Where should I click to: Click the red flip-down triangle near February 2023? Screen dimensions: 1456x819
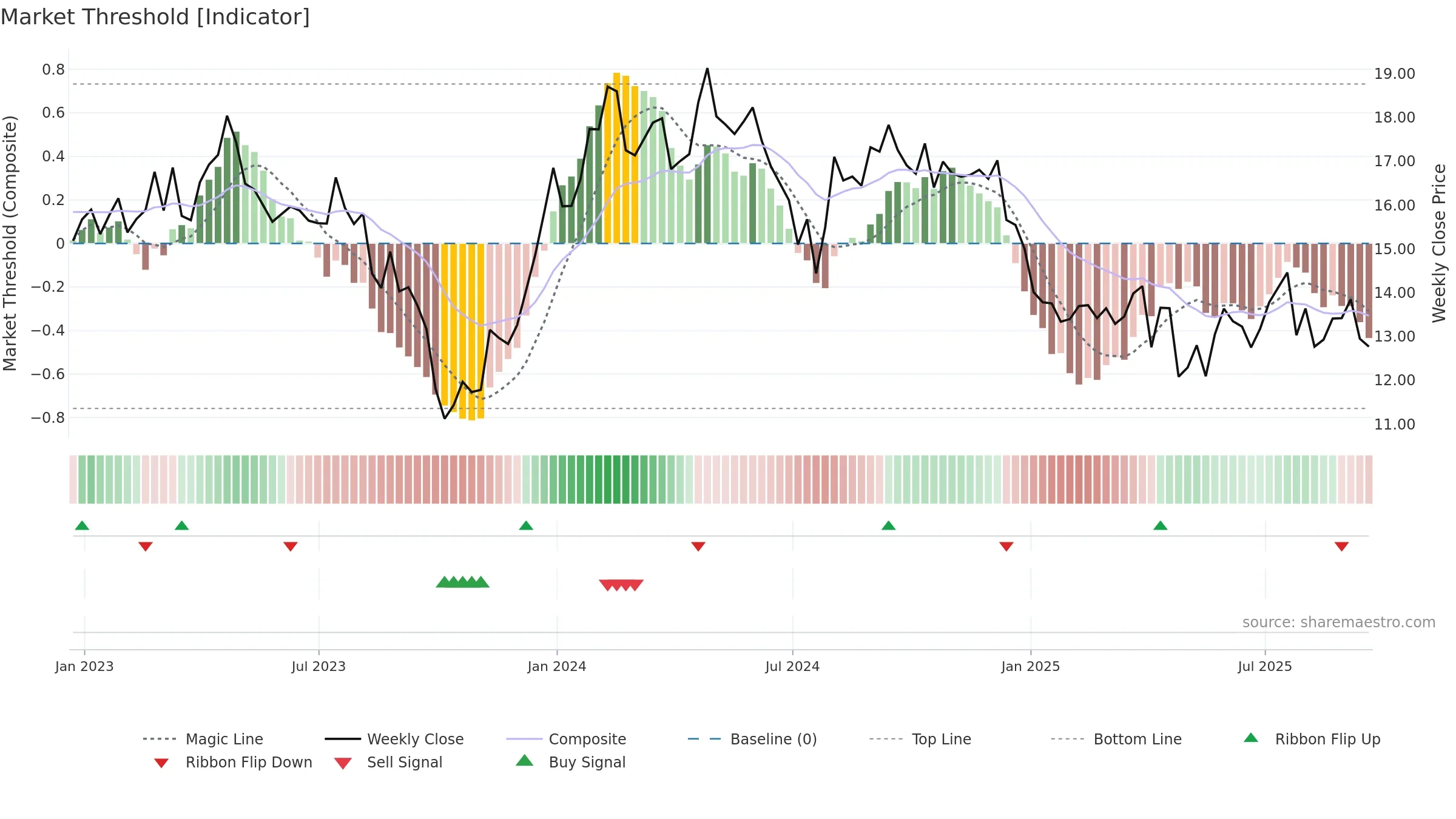(x=145, y=547)
